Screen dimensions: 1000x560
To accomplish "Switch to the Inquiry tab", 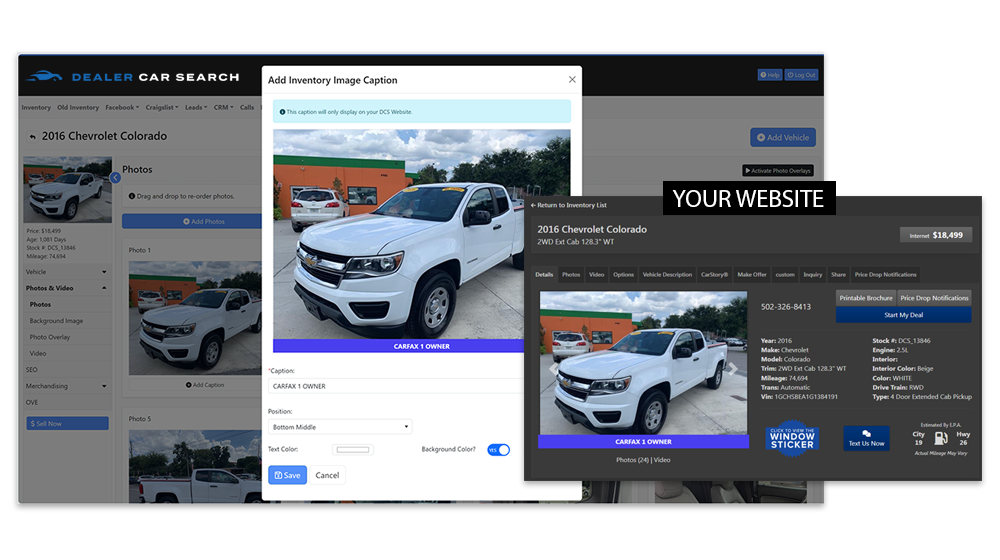I will click(812, 275).
